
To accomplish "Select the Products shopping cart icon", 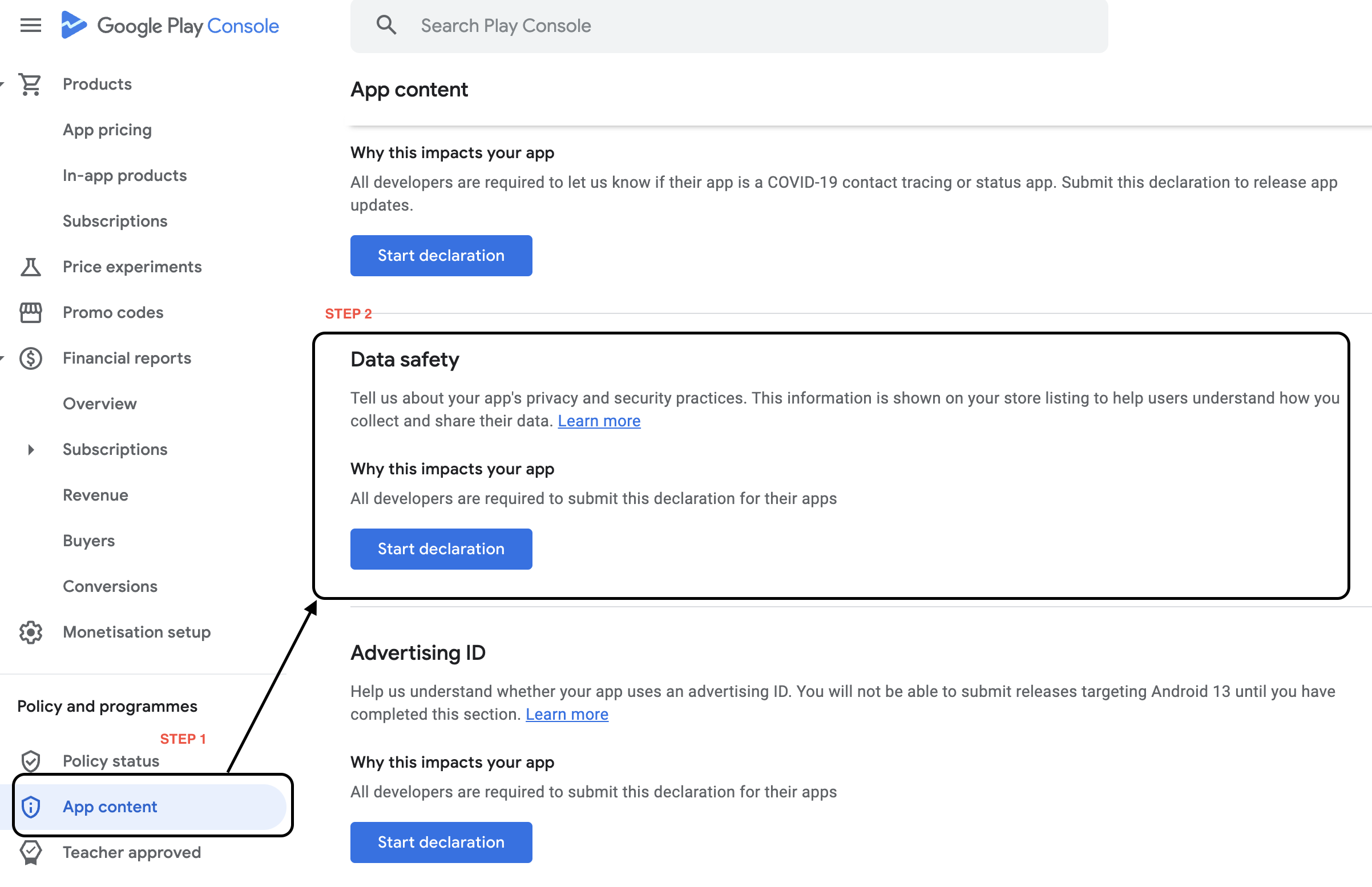I will coord(30,84).
